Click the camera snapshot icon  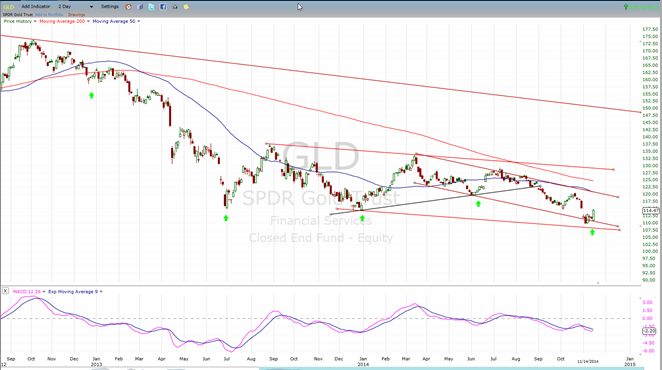pyautogui.click(x=175, y=7)
